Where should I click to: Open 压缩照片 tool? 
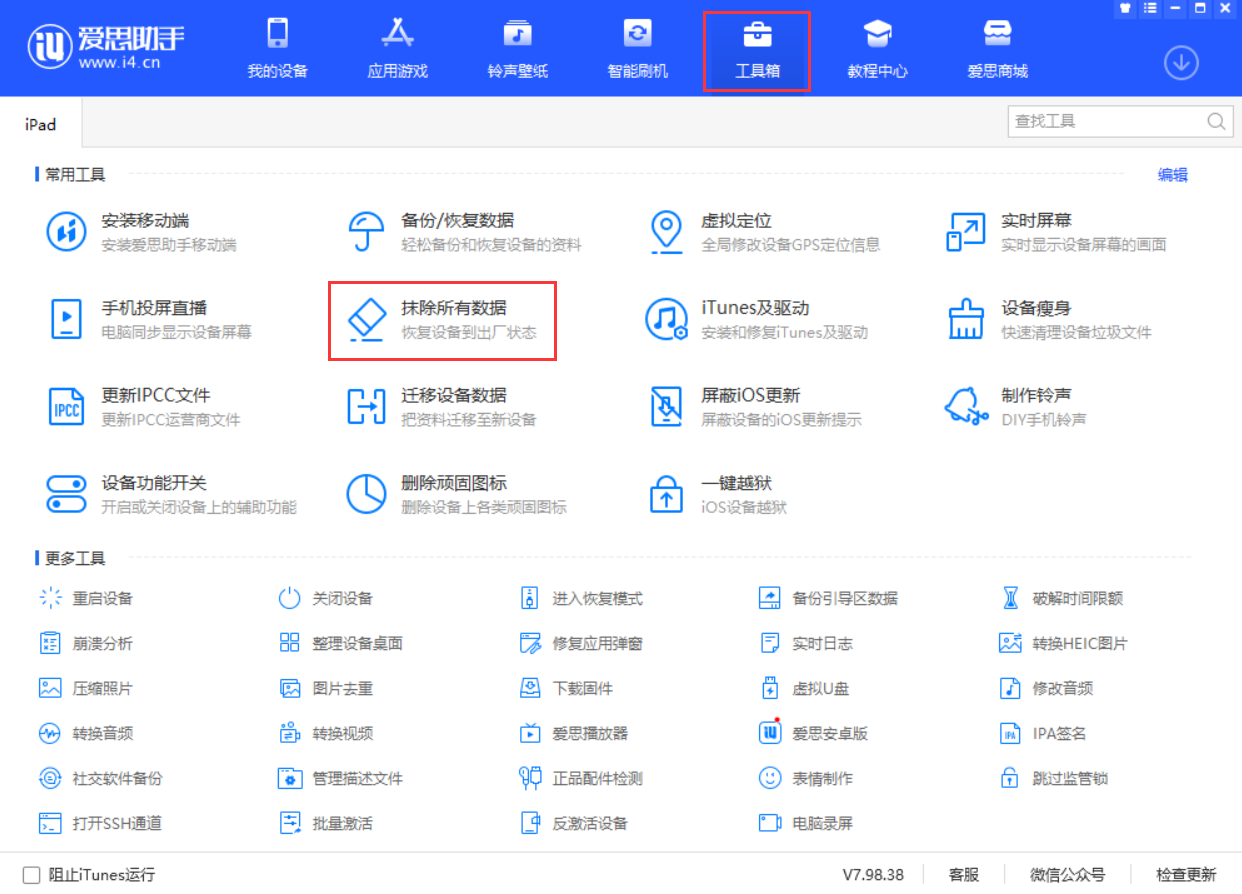pos(85,688)
